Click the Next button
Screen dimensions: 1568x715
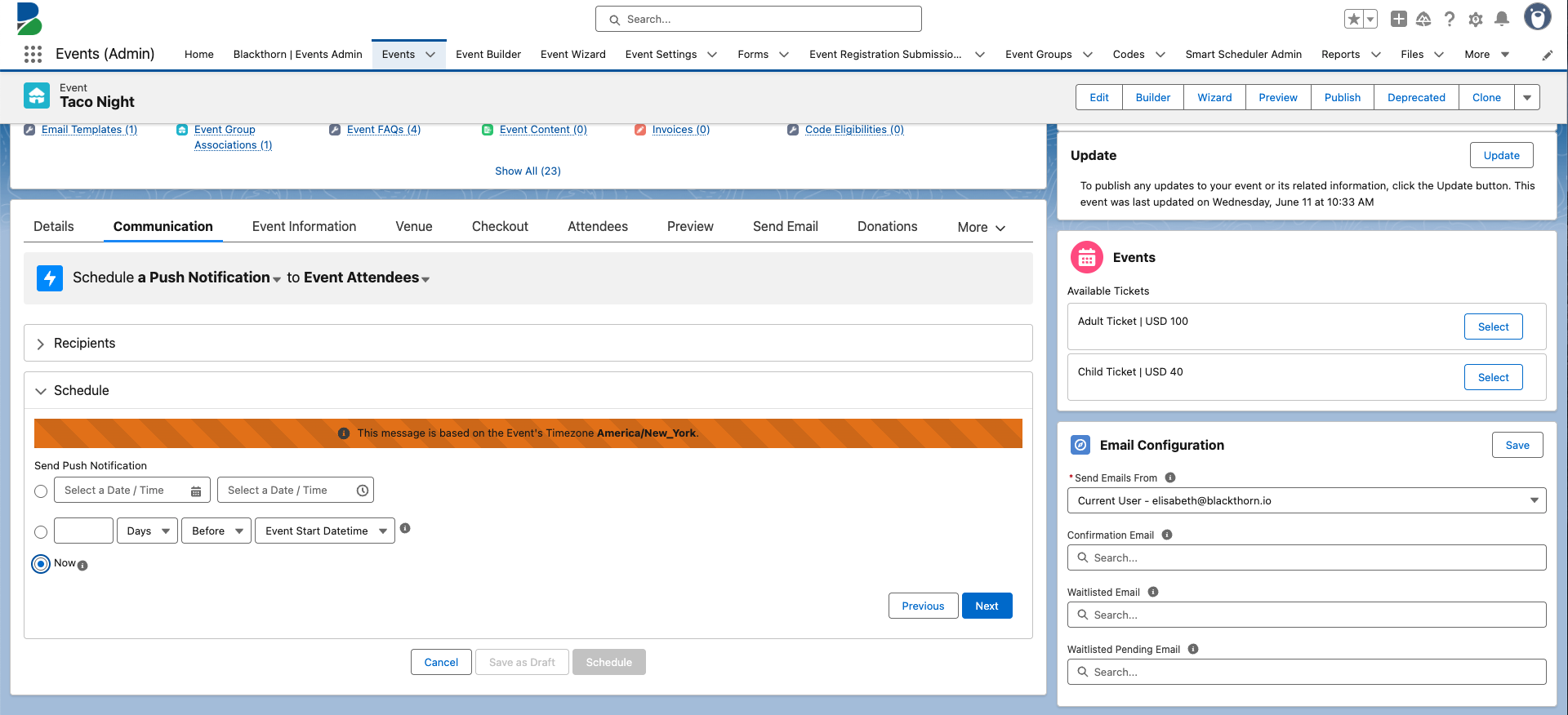987,606
